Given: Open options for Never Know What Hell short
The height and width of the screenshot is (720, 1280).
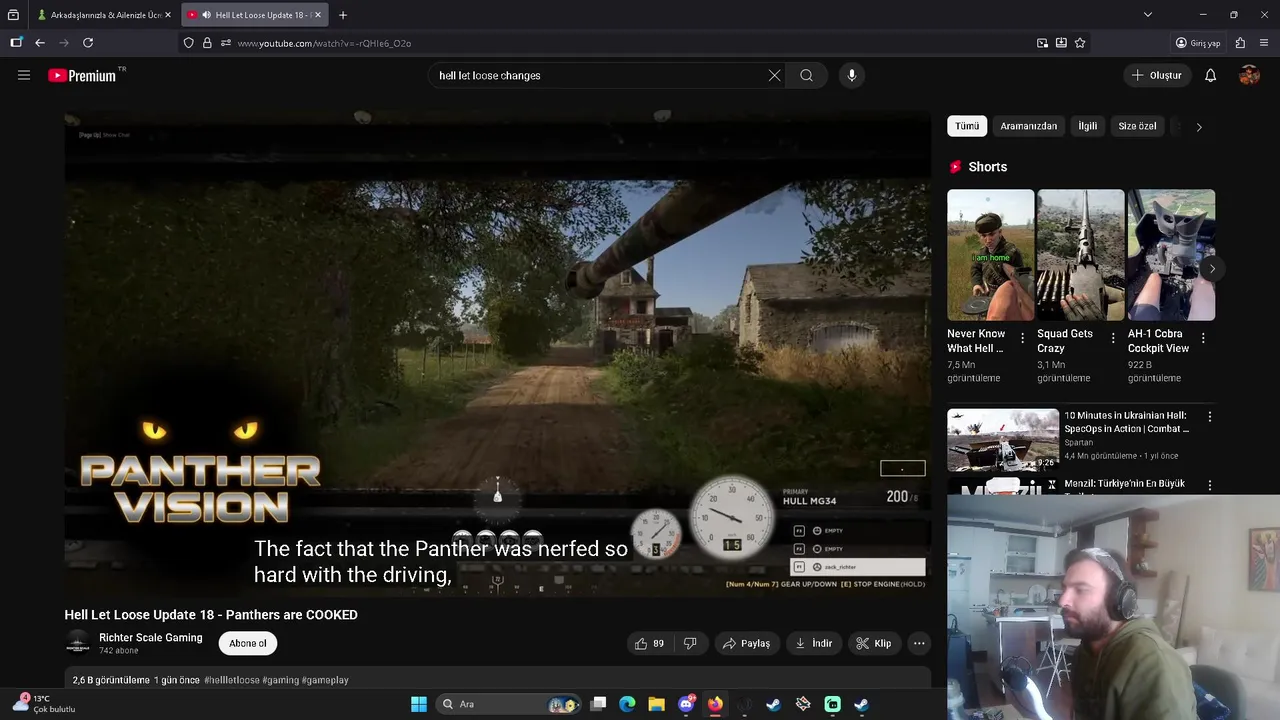Looking at the screenshot, I should 1022,339.
